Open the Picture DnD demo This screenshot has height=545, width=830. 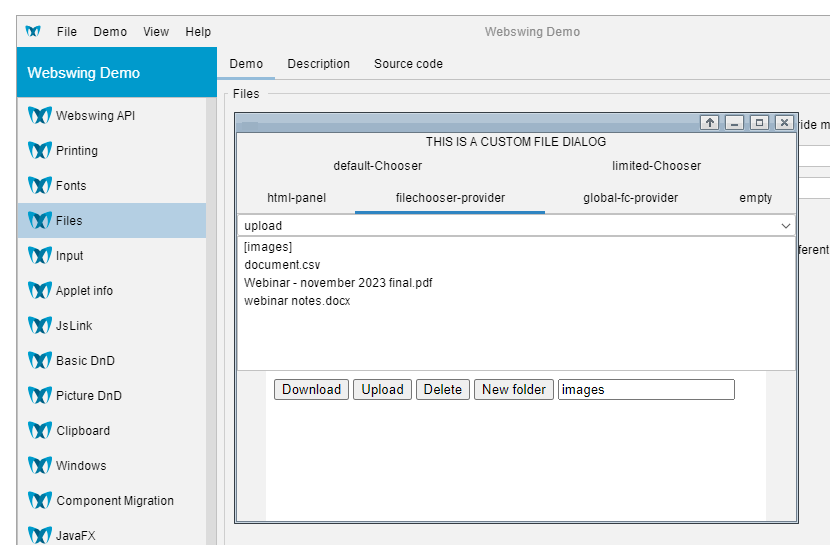112,395
